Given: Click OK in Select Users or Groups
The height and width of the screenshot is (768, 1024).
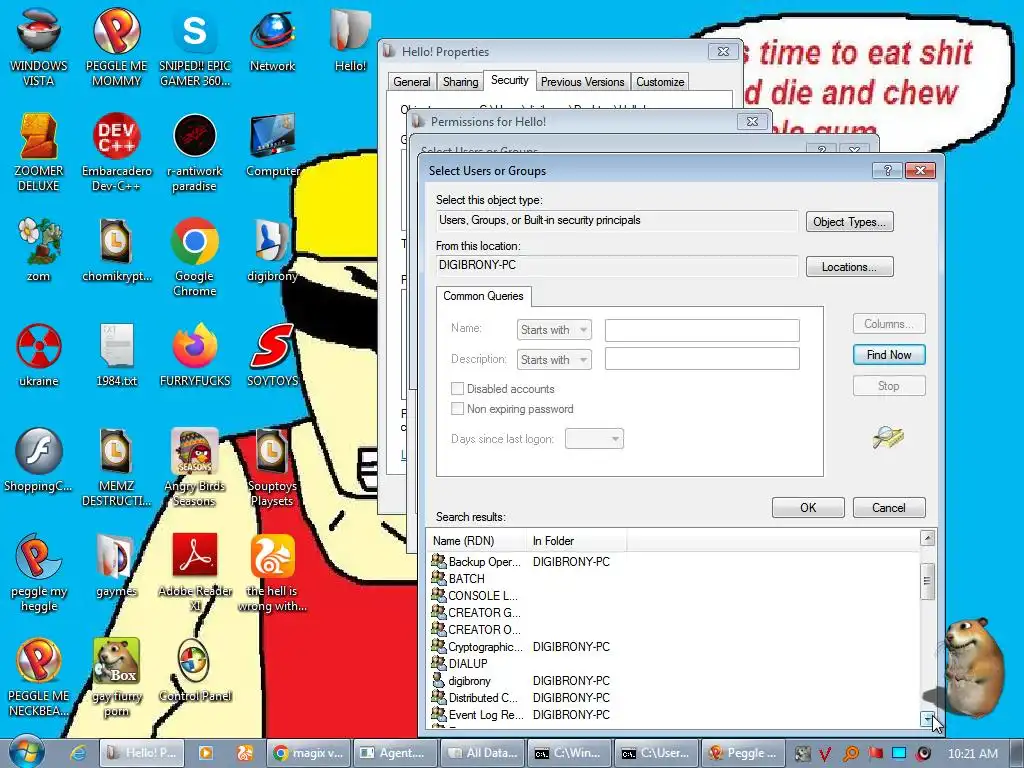Looking at the screenshot, I should pyautogui.click(x=808, y=507).
